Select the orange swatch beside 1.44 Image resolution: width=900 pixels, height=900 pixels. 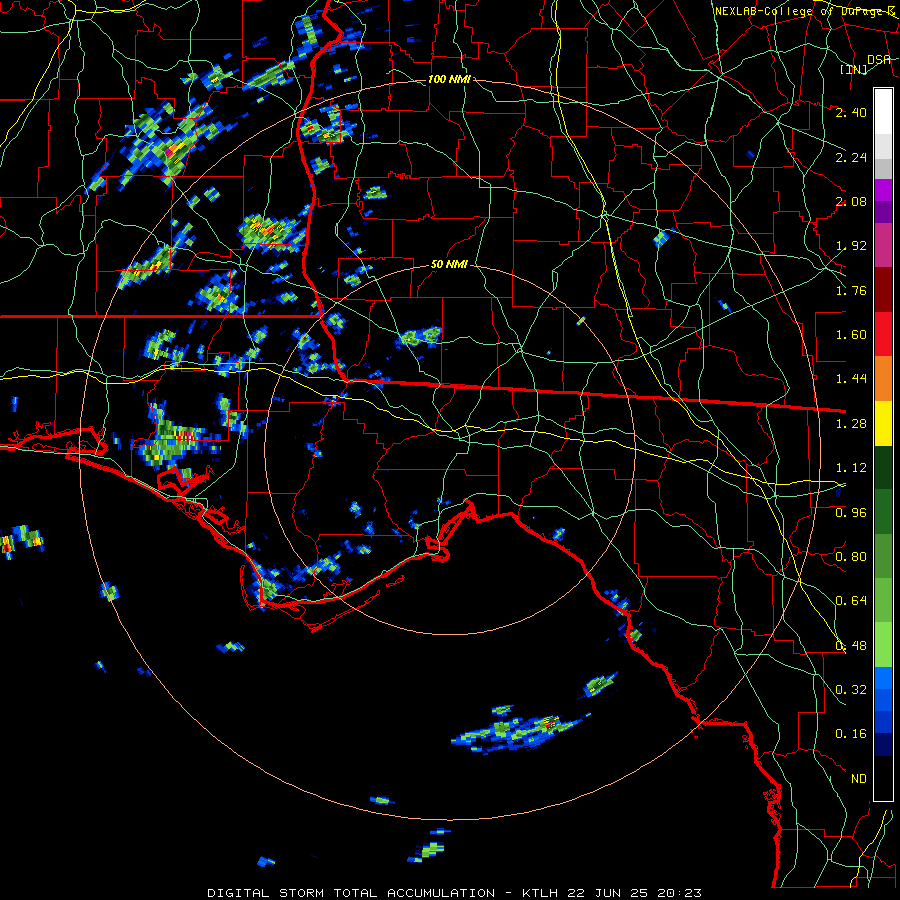click(883, 379)
